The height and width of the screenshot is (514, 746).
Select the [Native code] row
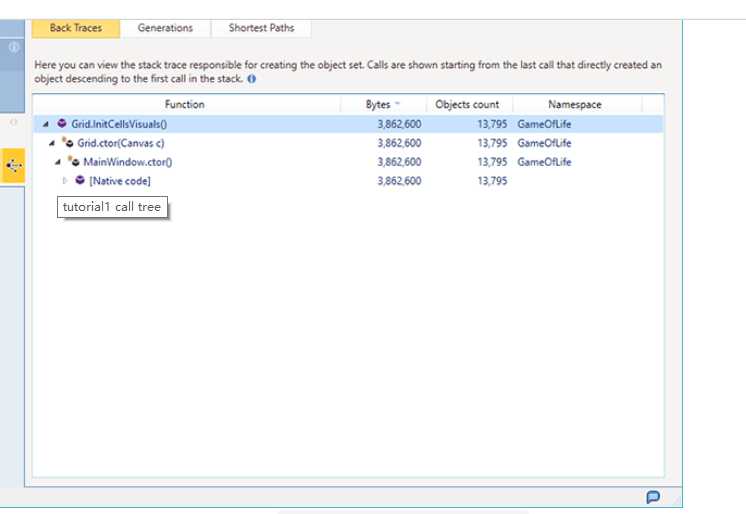[x=348, y=181]
